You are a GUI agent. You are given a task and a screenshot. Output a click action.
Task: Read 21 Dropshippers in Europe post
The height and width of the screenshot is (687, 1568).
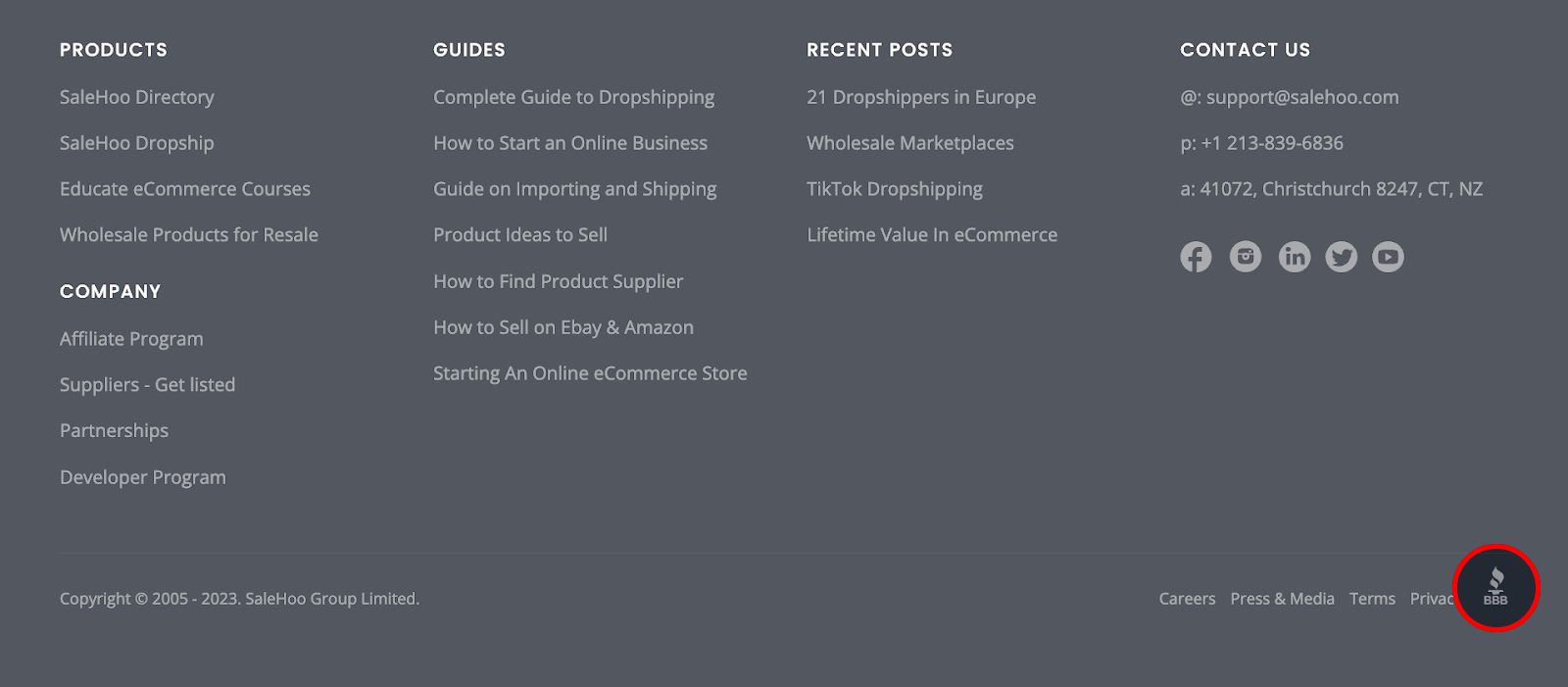pyautogui.click(x=920, y=97)
